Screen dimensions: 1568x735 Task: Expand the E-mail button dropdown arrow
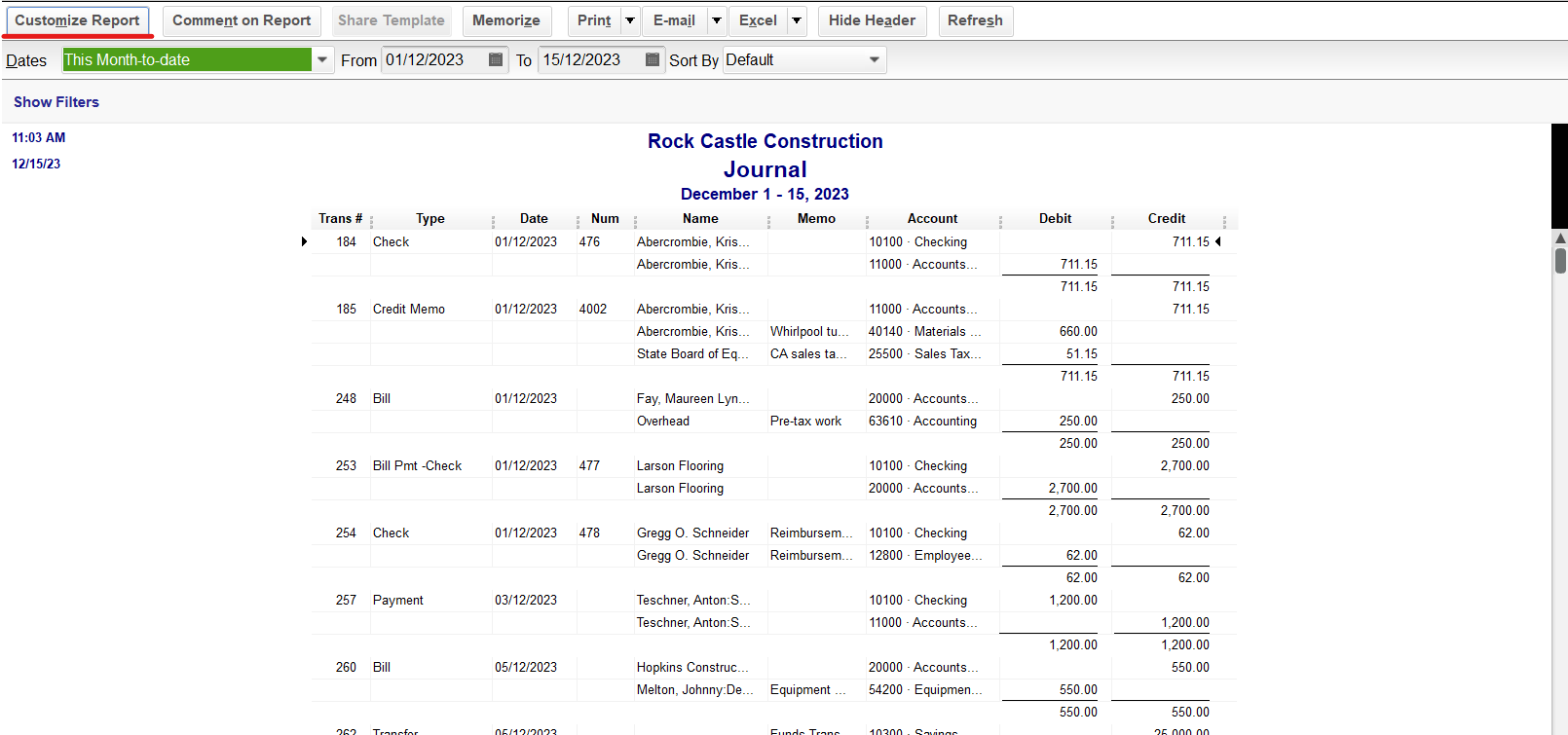tap(716, 20)
